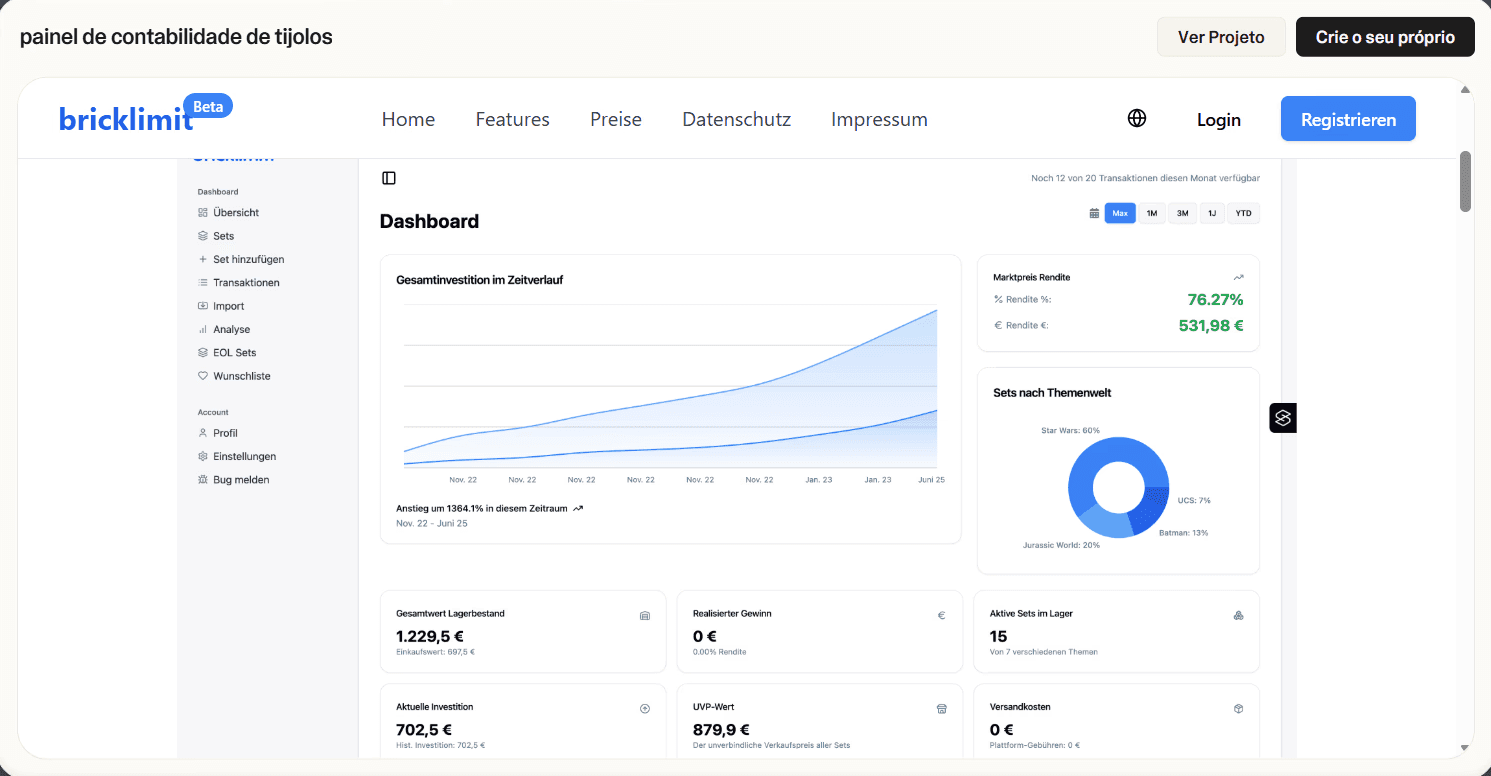Screen dimensions: 1491x776
Task: Click 'Nov. 22 - Juni 25' date range text
Action: click(x=432, y=523)
